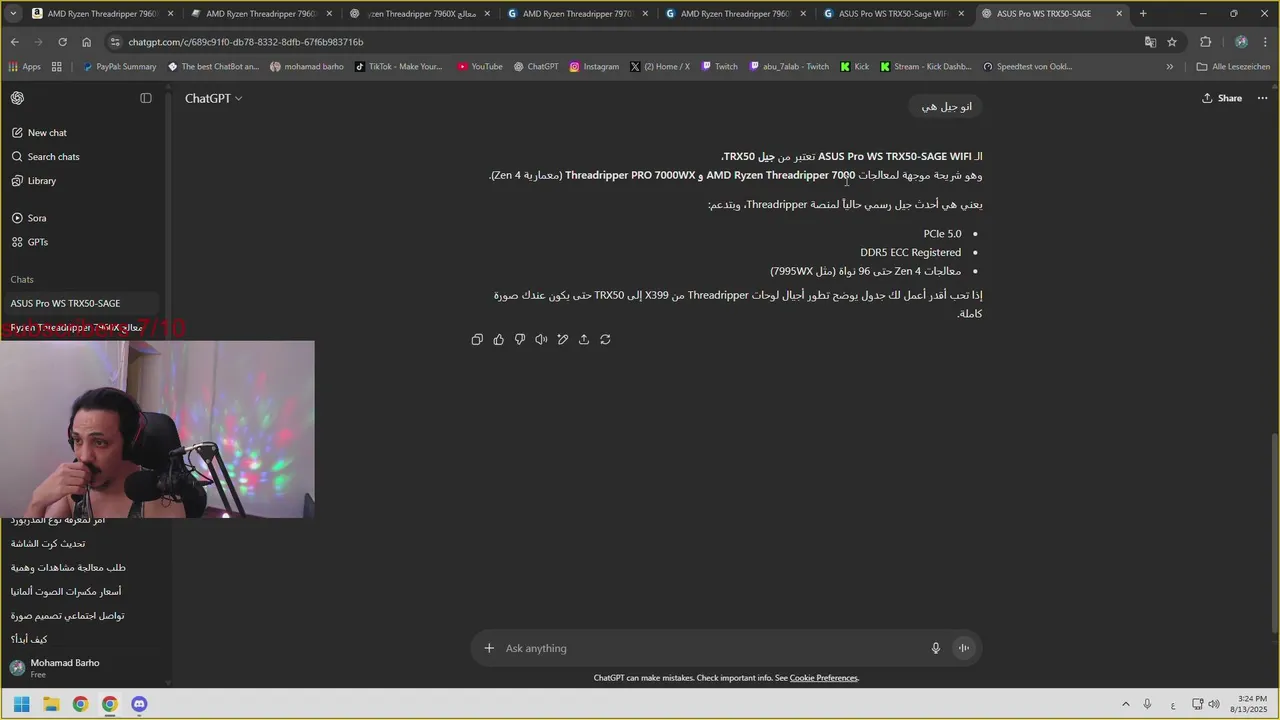Collapse the sidebar with the toggle icon

coord(146,98)
